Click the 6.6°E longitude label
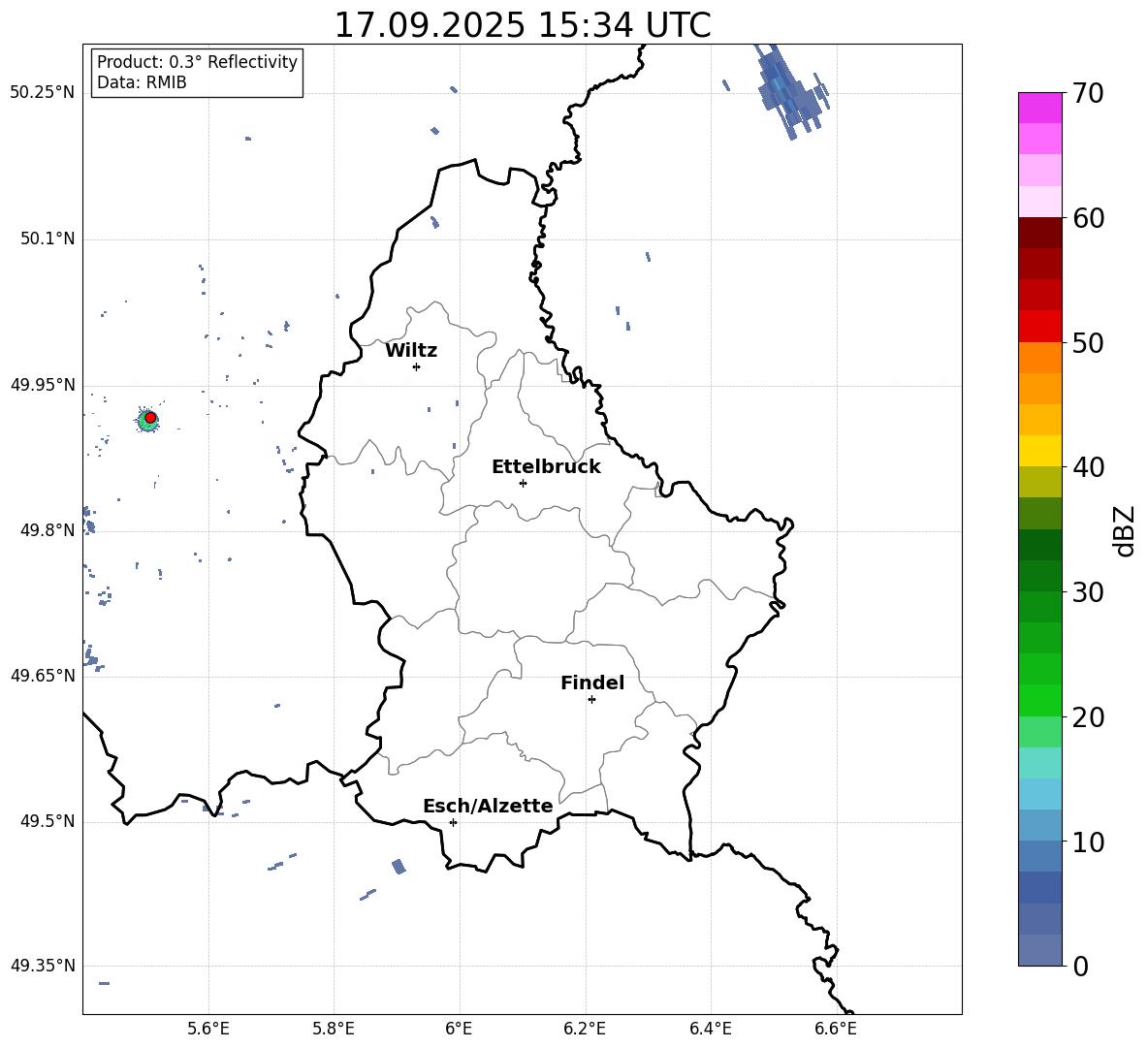 point(836,1029)
